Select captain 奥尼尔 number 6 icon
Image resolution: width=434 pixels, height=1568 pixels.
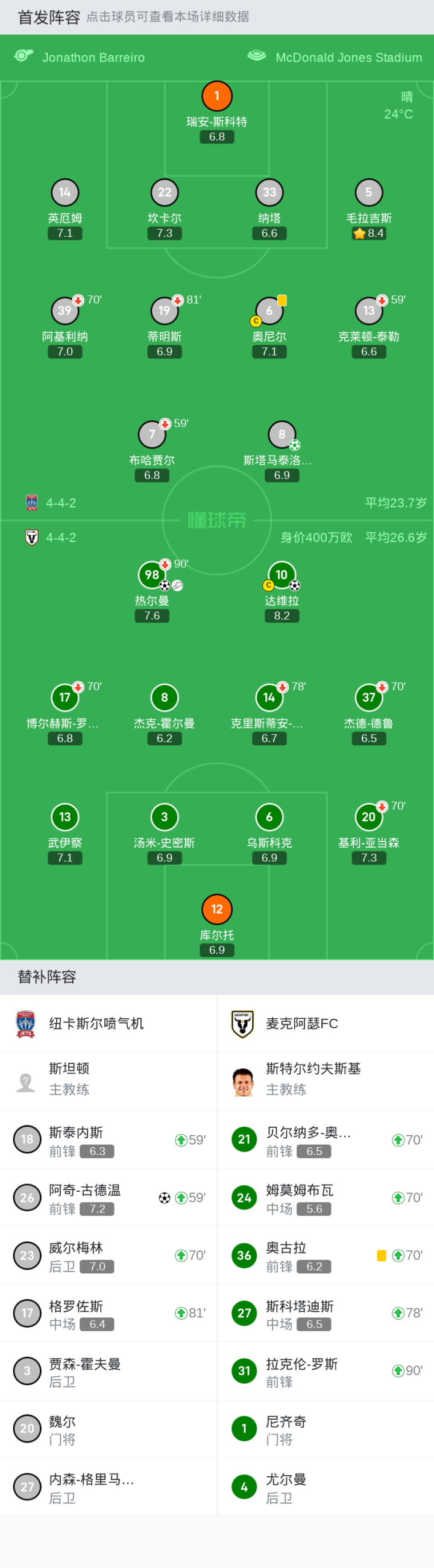269,311
